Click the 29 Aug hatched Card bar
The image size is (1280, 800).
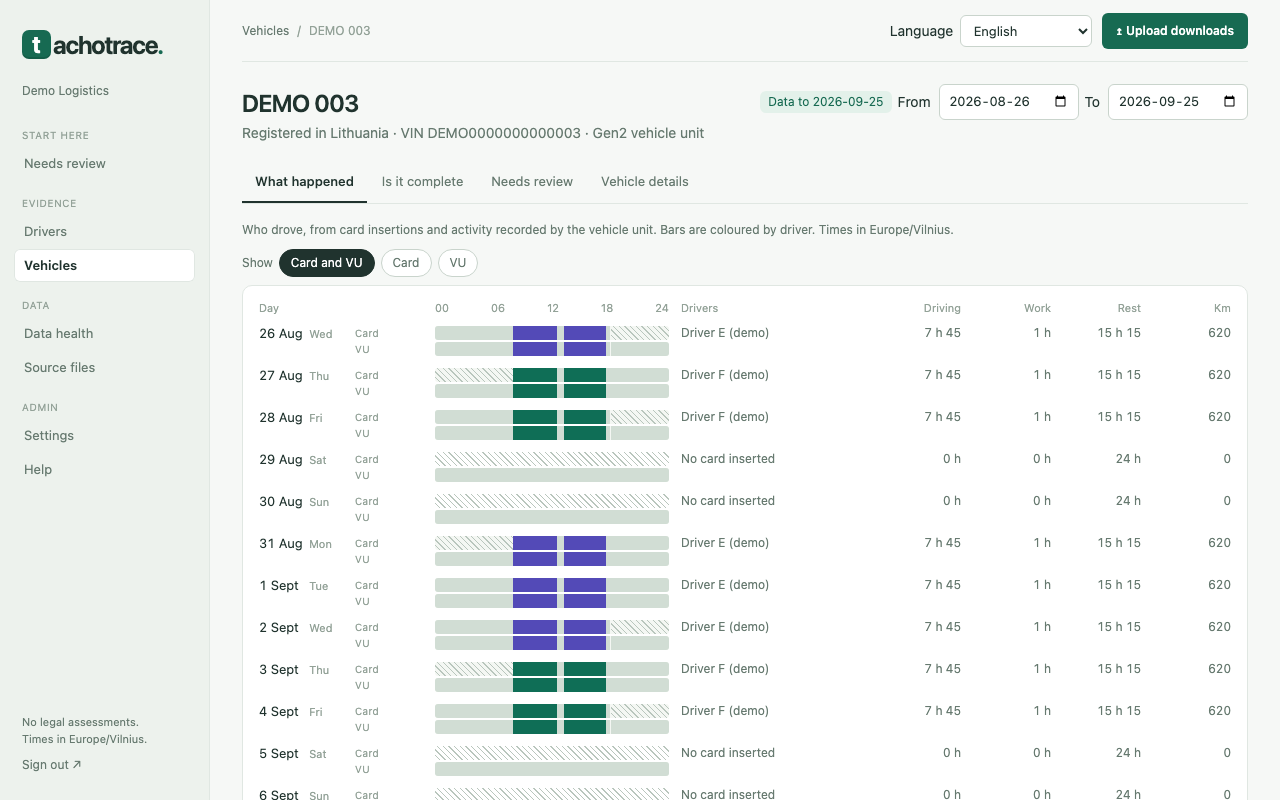[552, 459]
